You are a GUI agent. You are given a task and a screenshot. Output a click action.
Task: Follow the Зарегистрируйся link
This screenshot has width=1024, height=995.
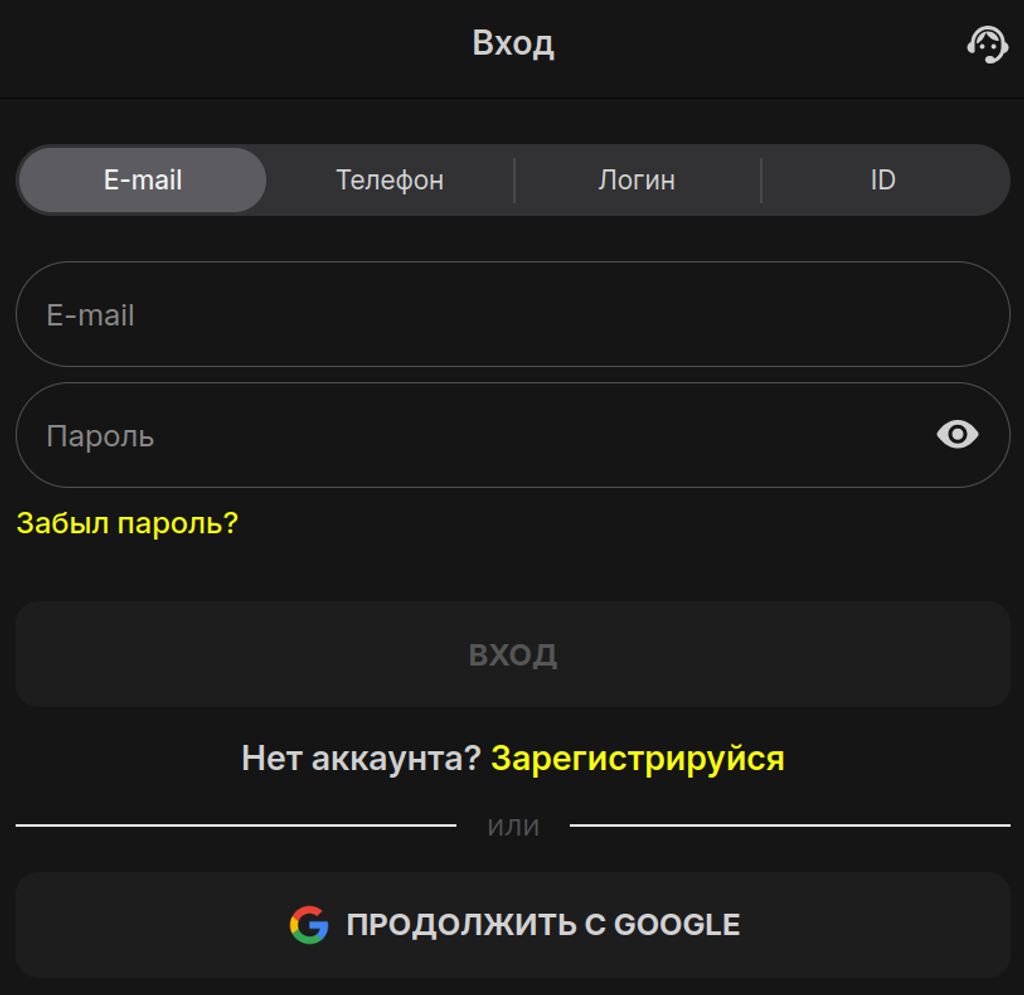point(637,759)
